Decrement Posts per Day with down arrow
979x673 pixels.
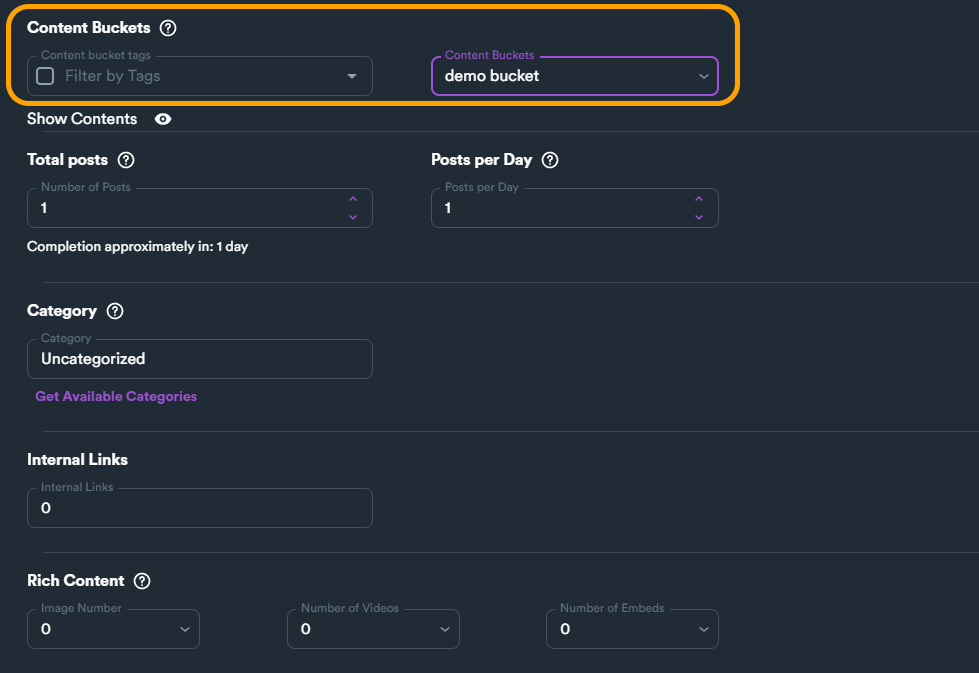tap(699, 216)
